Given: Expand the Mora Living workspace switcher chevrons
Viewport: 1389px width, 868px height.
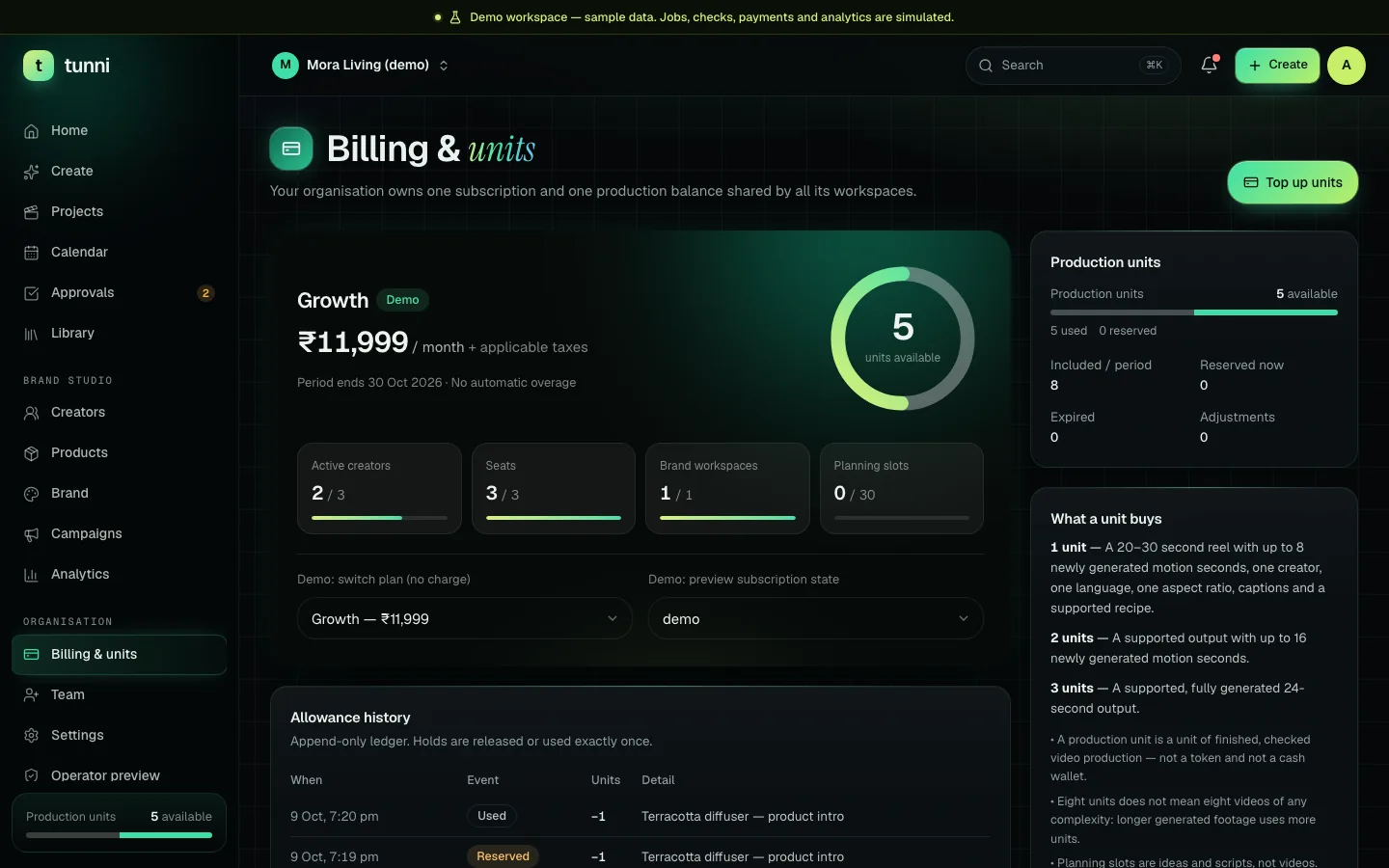Looking at the screenshot, I should 444,66.
